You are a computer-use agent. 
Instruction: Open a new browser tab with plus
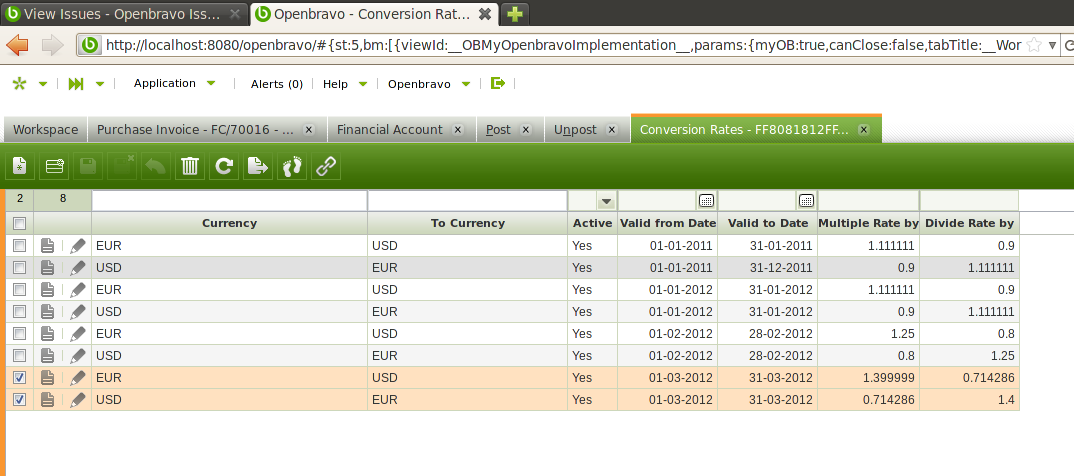pos(514,13)
